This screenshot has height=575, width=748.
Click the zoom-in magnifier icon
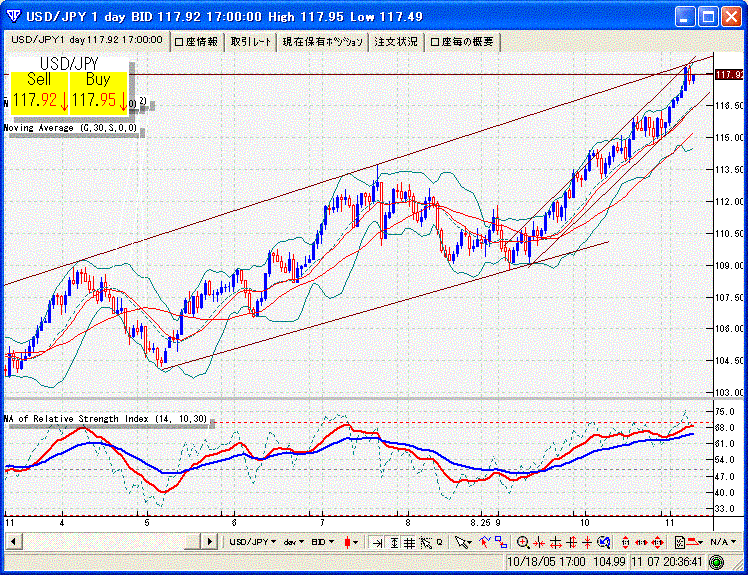pos(522,542)
